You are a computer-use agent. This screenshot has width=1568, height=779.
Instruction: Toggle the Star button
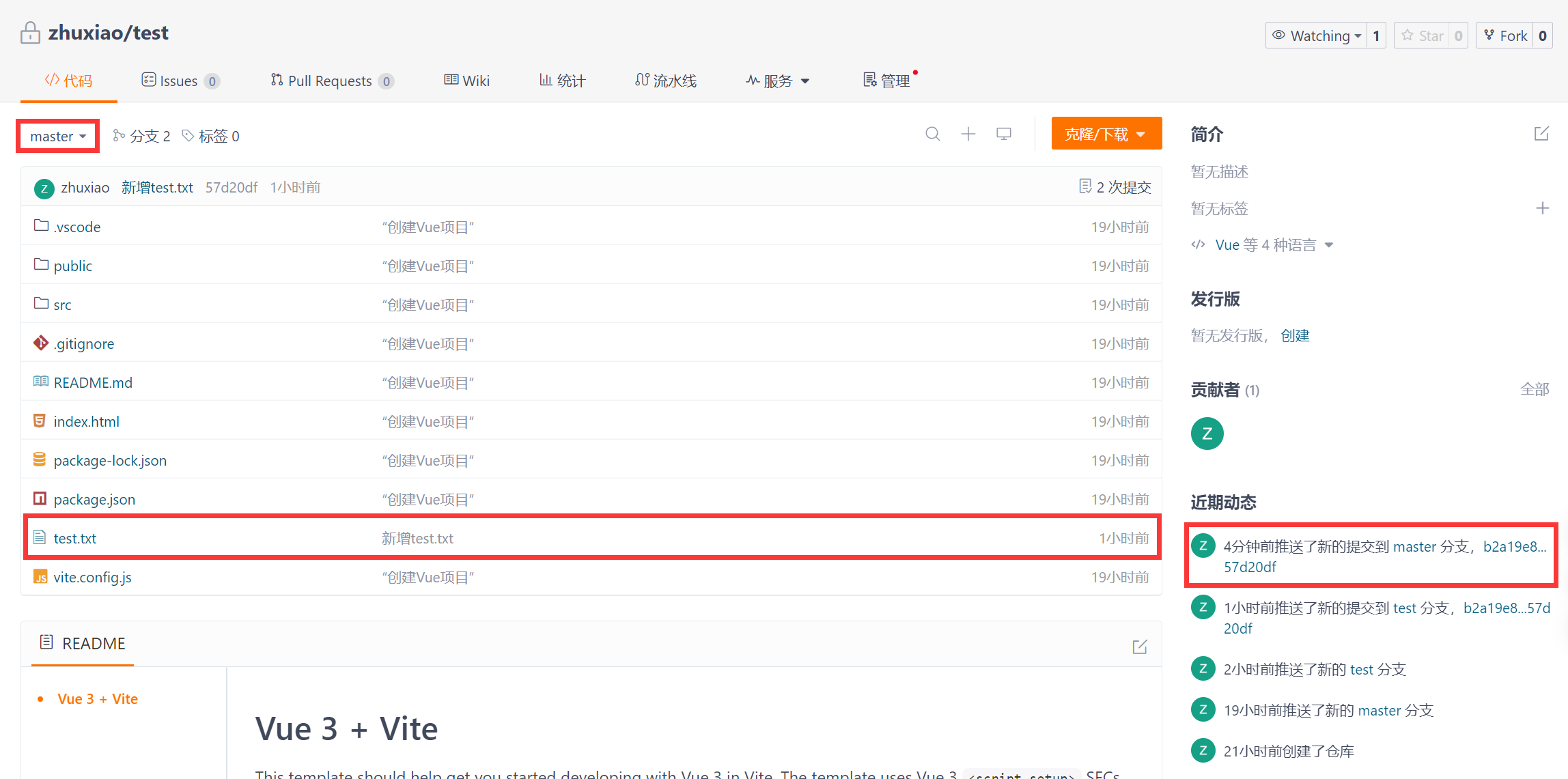[x=1423, y=36]
